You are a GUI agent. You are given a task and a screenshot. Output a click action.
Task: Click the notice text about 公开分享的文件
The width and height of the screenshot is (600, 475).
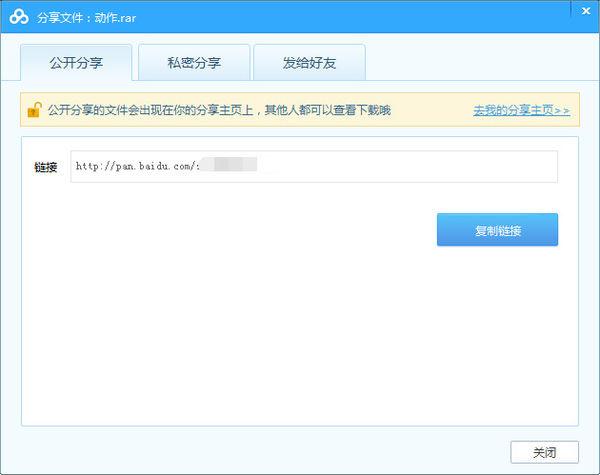[x=219, y=110]
